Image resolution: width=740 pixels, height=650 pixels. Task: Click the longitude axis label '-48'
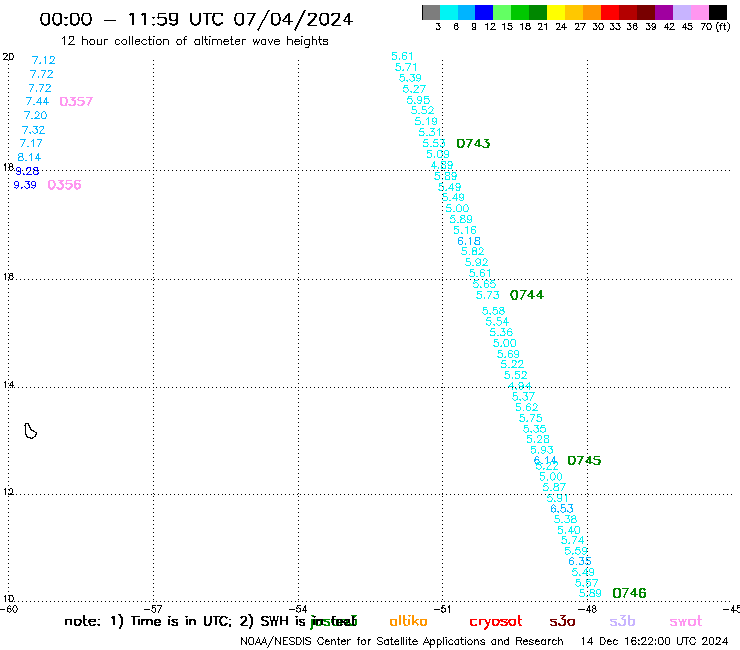point(588,609)
